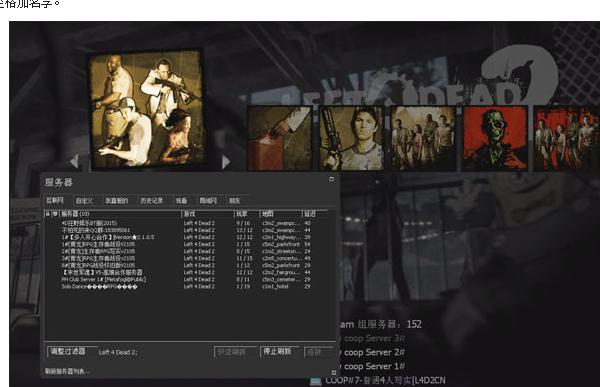The height and width of the screenshot is (387, 600).
Task: Switch to the 局域网 tab
Action: click(208, 201)
